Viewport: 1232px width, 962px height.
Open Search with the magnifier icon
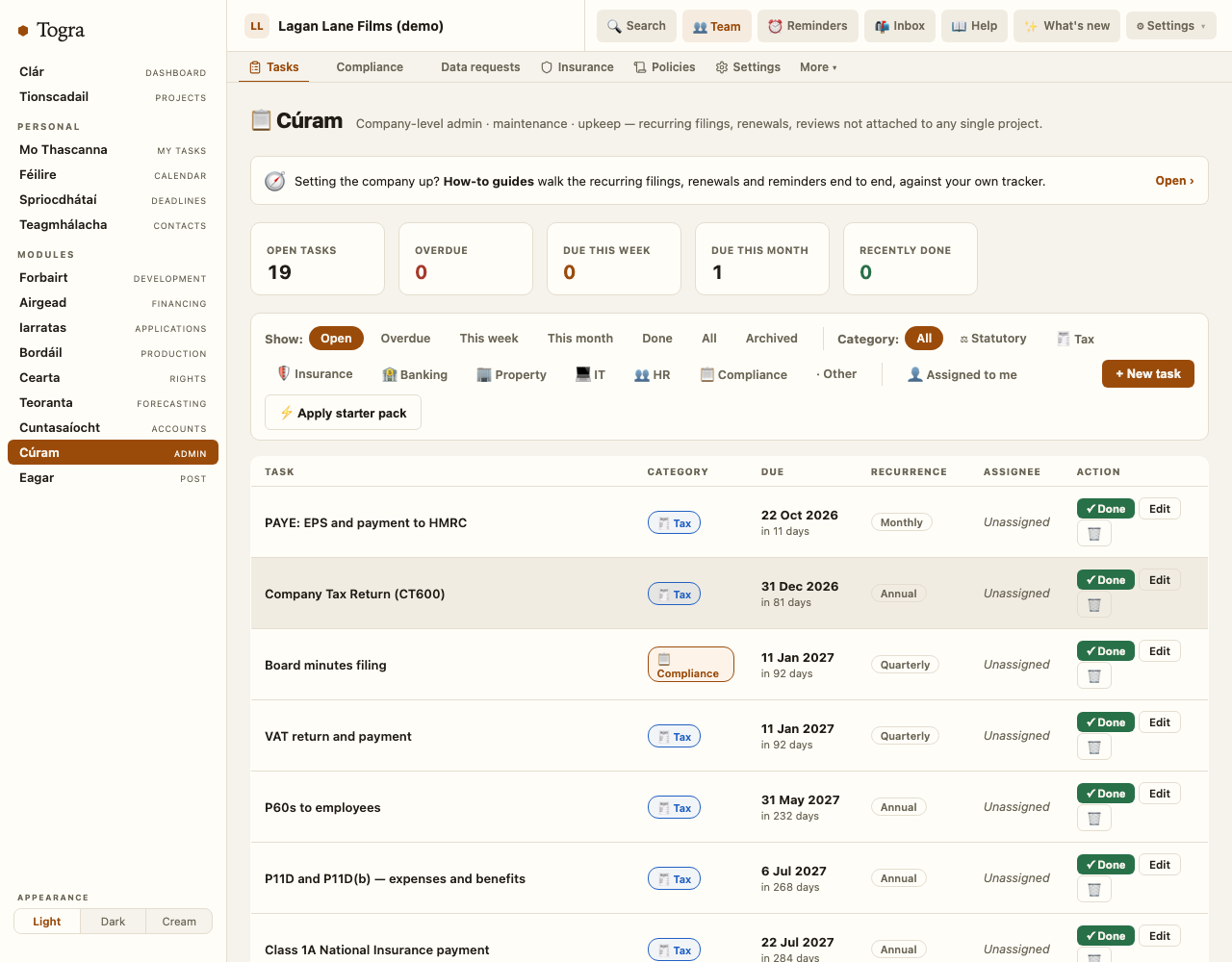[636, 26]
